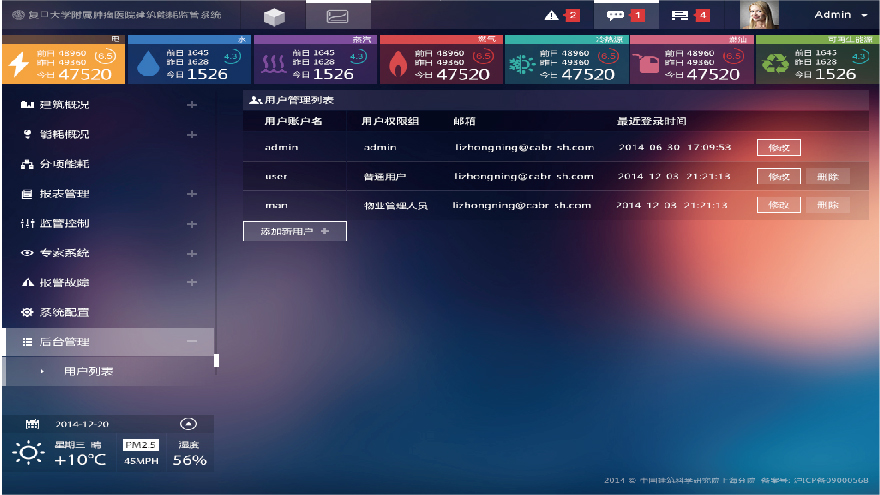Viewport: 880px width, 495px height.
Task: Click the recycle renewable energy tile
Action: (x=816, y=62)
